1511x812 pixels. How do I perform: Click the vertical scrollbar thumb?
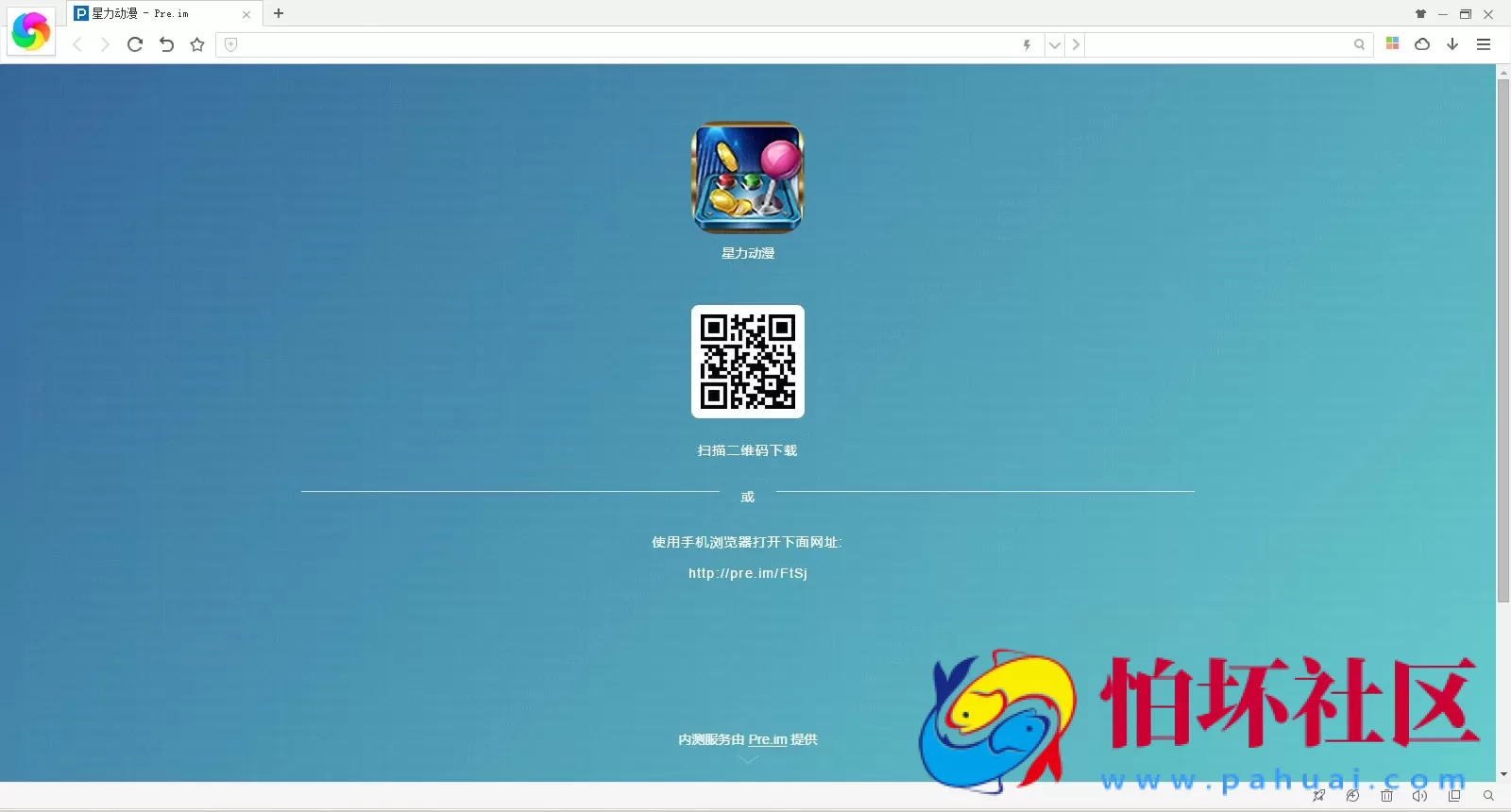coord(1503,341)
